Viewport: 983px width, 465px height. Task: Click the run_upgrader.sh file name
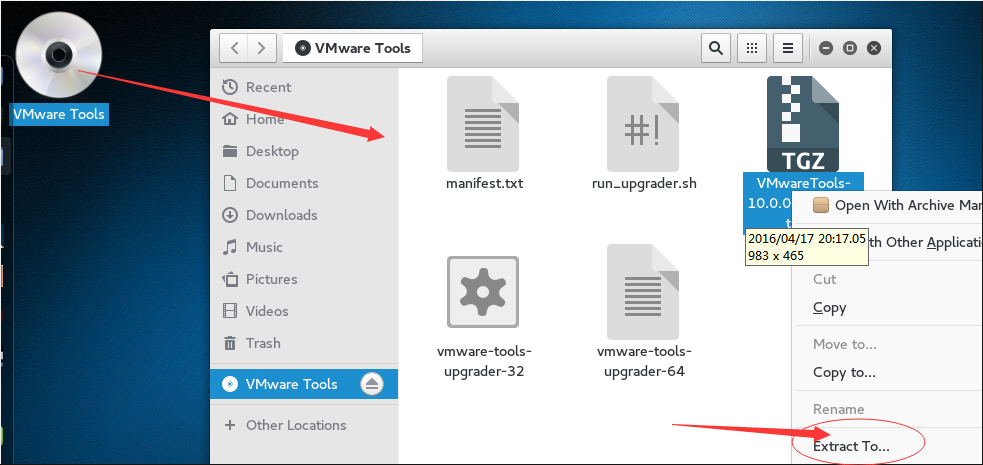coord(644,184)
